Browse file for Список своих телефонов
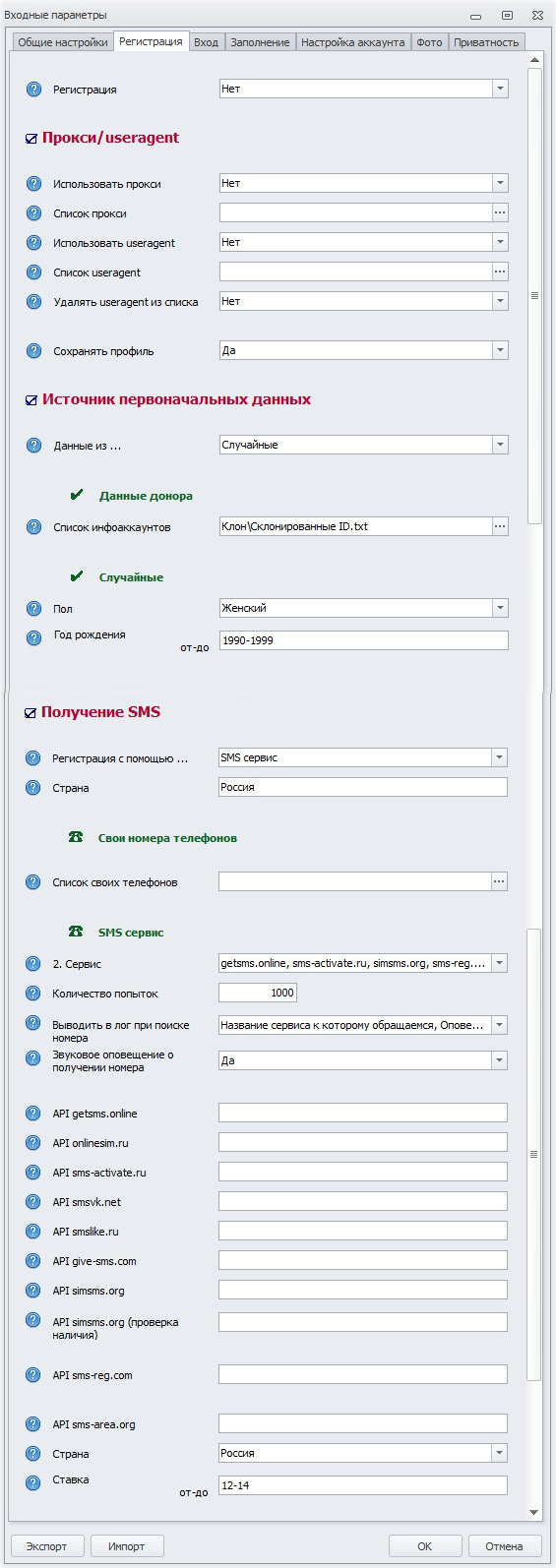556x1568 pixels. pyautogui.click(x=499, y=881)
